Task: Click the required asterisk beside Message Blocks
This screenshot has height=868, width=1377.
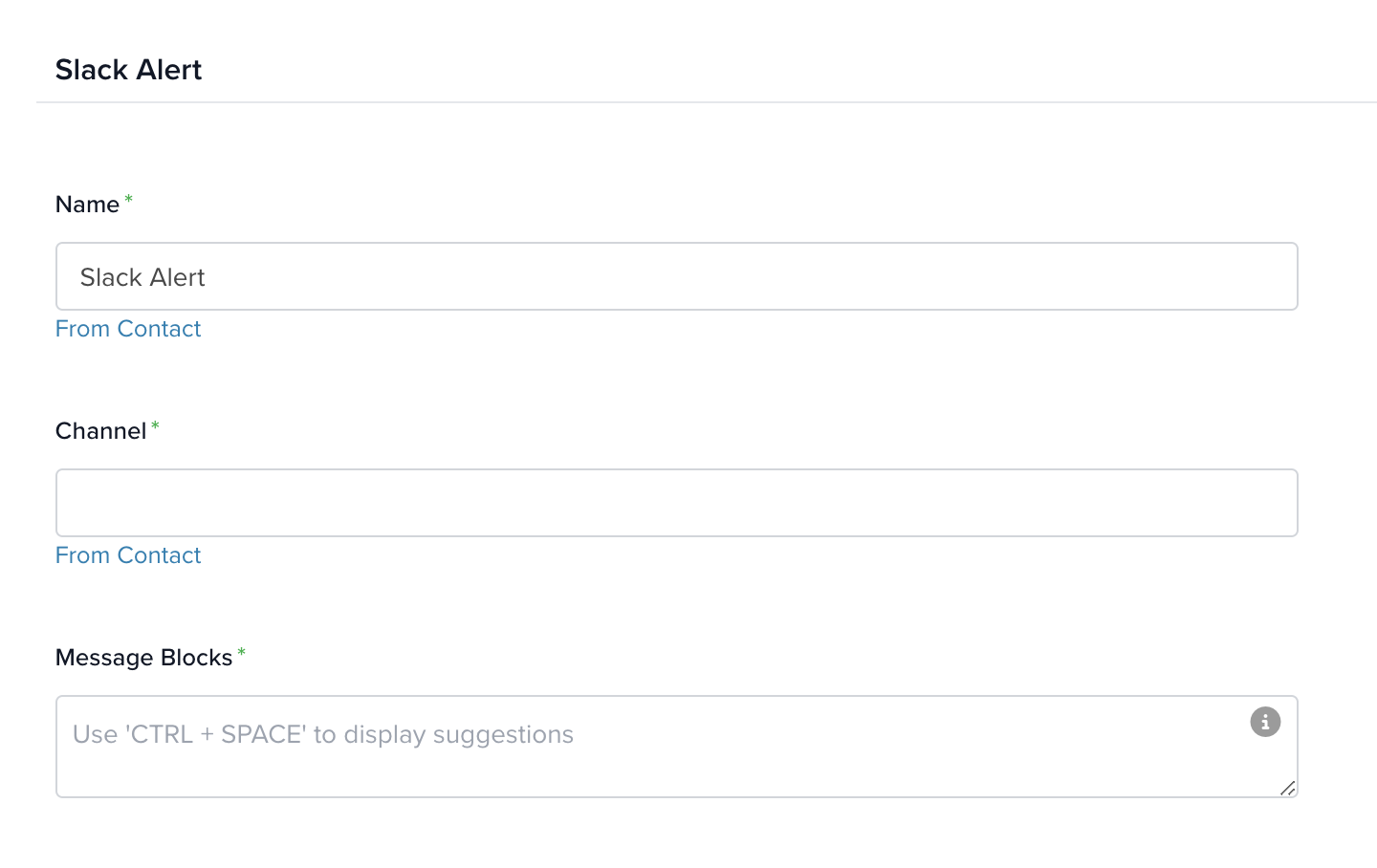Action: [241, 652]
